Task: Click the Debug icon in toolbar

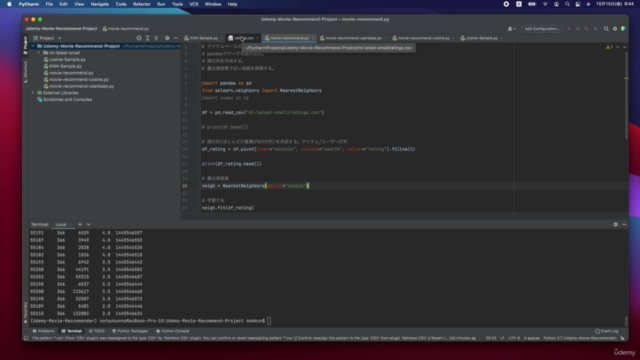Action: (x=578, y=29)
